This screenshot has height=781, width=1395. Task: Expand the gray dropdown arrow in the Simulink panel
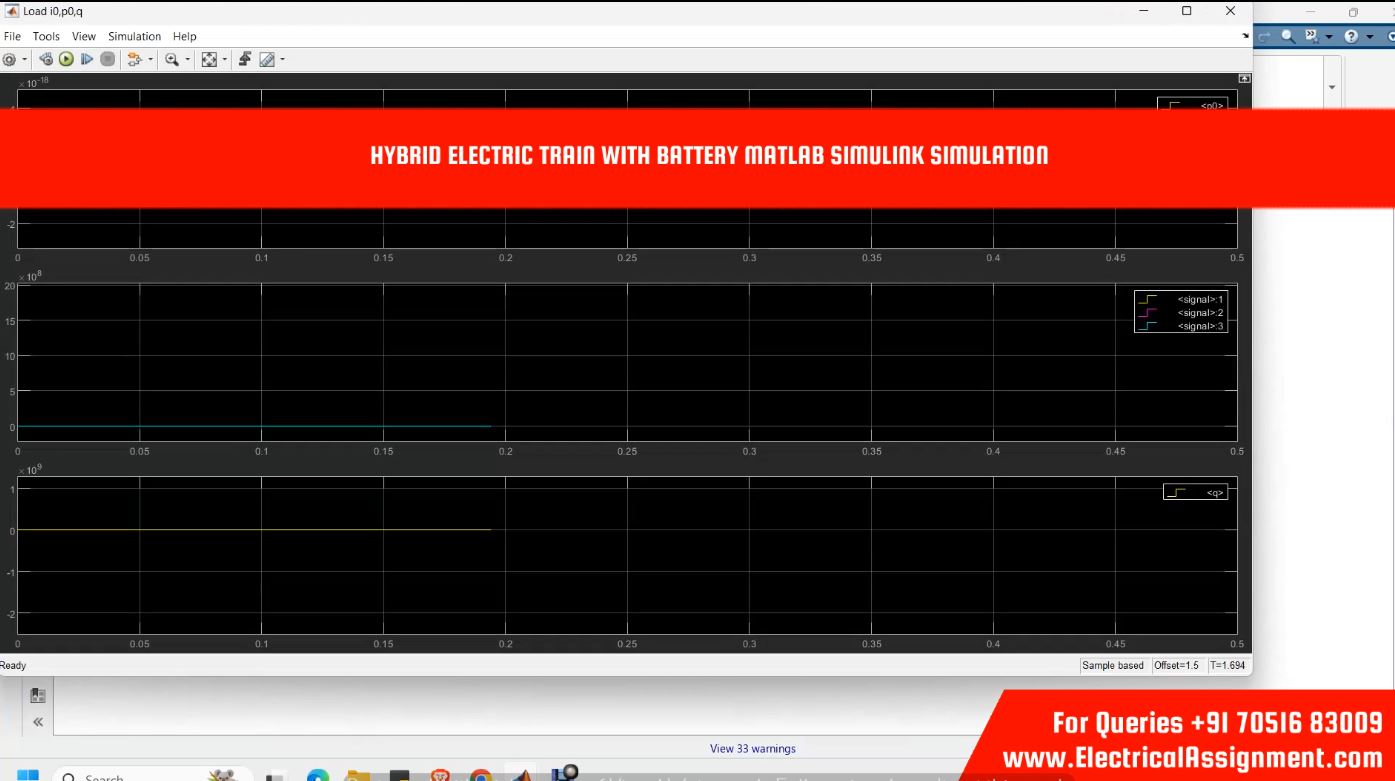pos(1332,88)
